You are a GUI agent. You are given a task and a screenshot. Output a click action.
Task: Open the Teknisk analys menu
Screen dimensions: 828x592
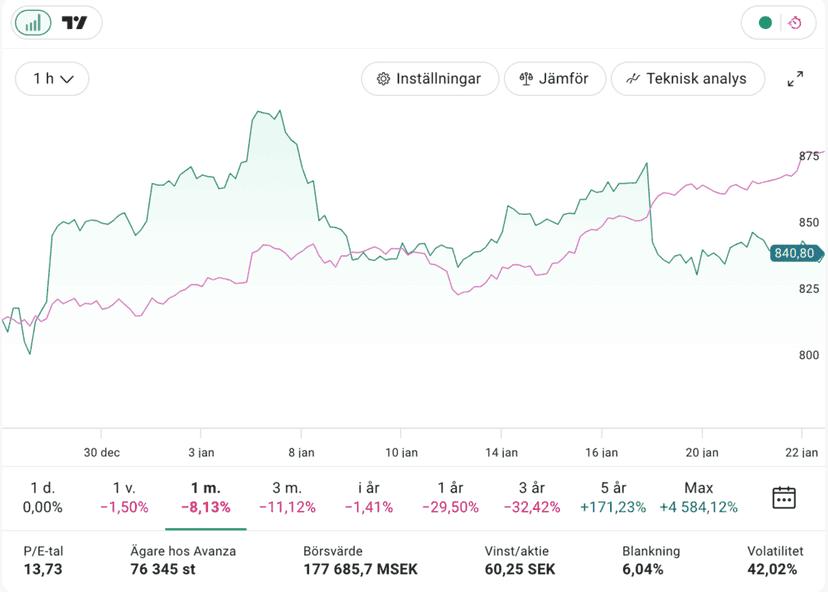coord(686,79)
